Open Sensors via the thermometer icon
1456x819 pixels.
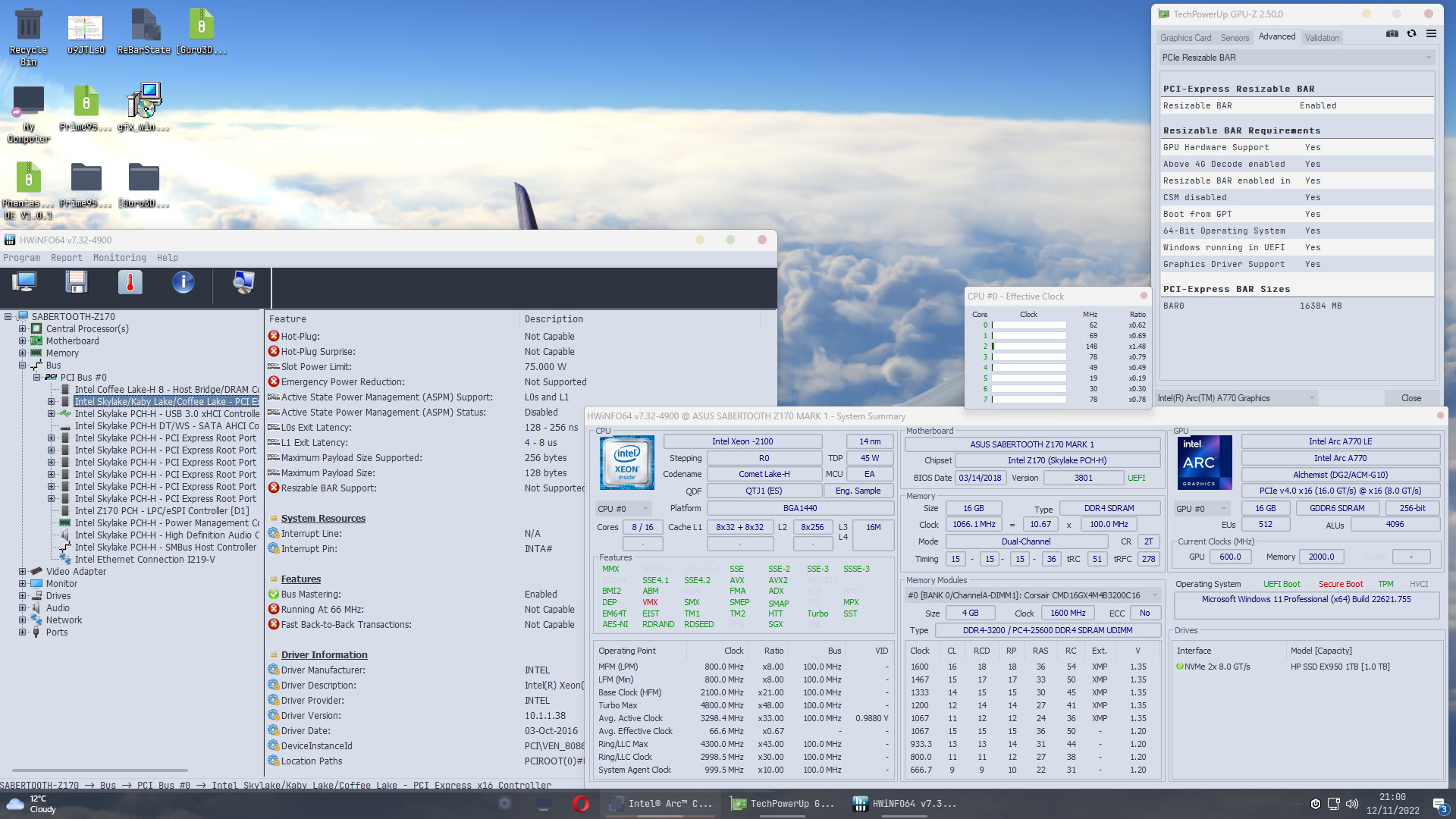click(x=130, y=282)
